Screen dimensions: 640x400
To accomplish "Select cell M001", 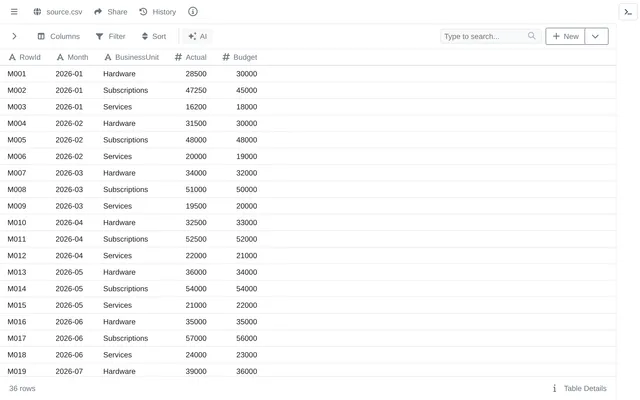I will [x=17, y=74].
